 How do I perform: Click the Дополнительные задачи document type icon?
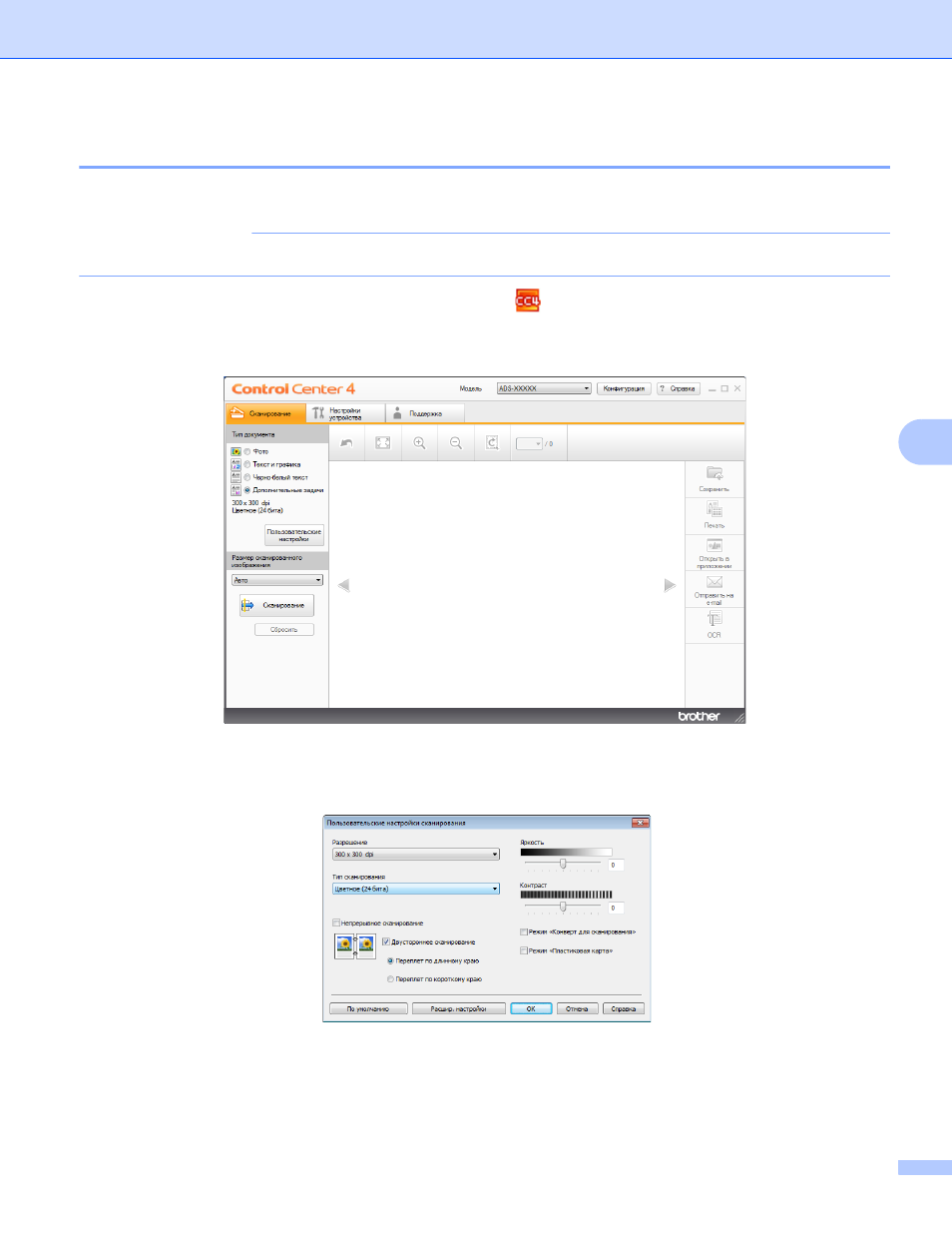pos(236,490)
